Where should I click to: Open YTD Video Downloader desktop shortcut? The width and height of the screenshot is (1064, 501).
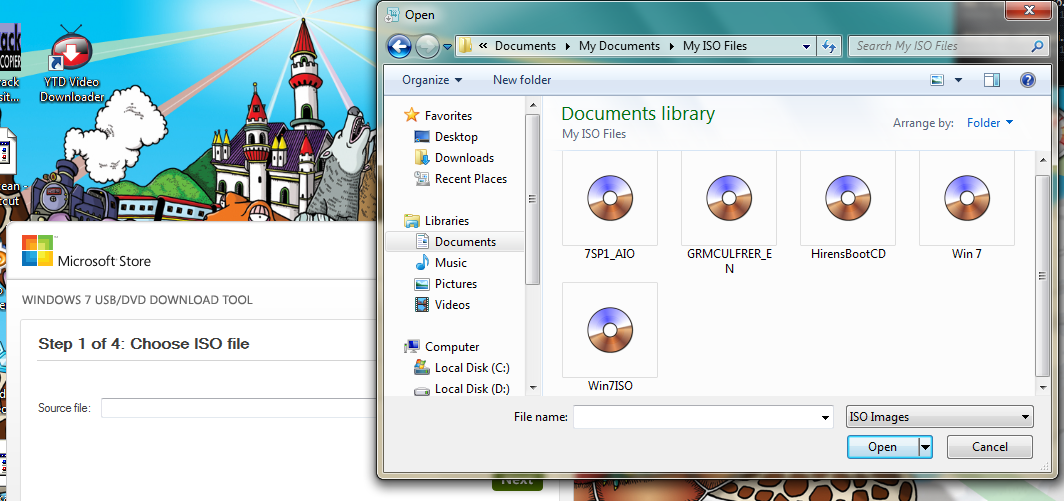pos(72,66)
